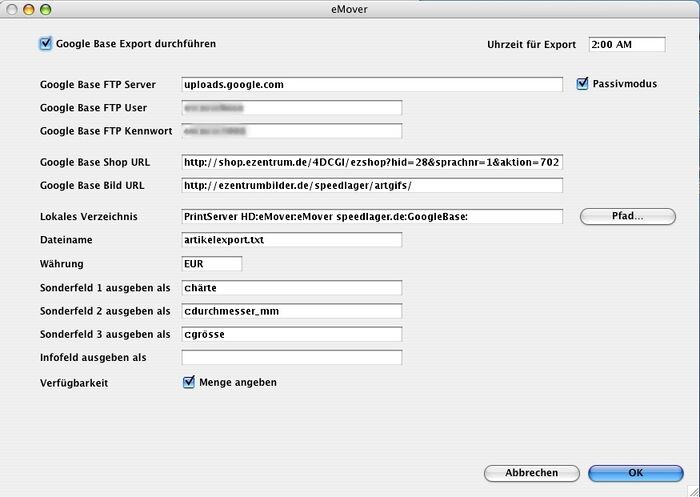
Task: Uncheck the Menge angeben checkbox
Action: (x=189, y=382)
